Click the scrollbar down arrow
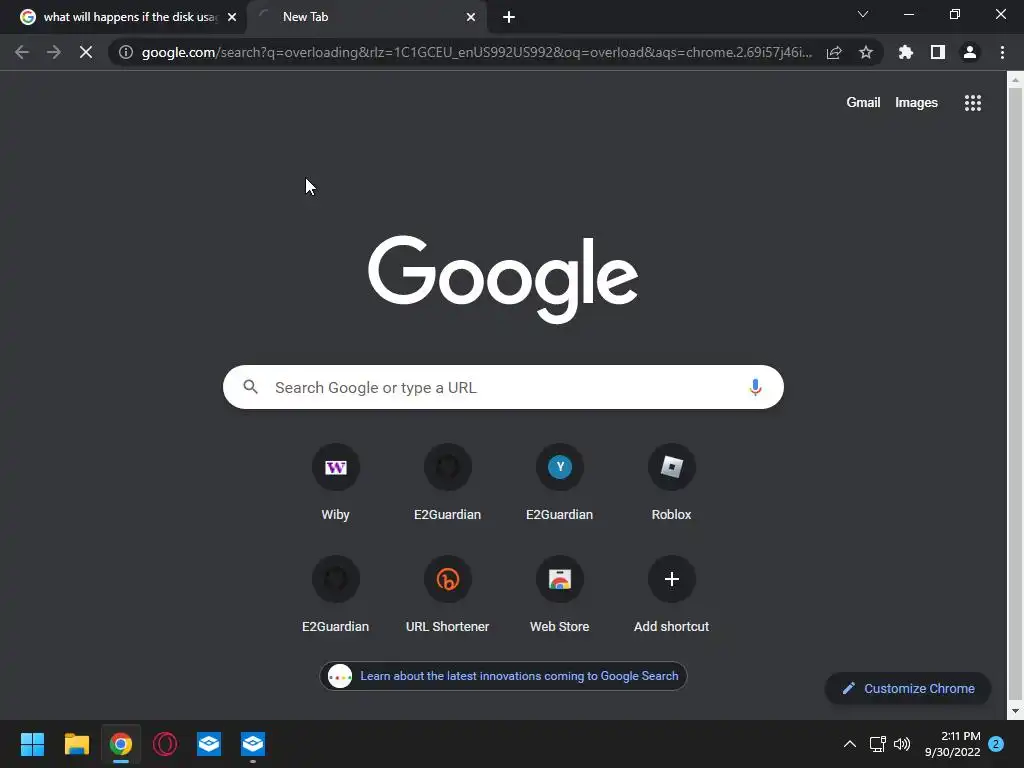Image resolution: width=1024 pixels, height=768 pixels. pos(1015,711)
